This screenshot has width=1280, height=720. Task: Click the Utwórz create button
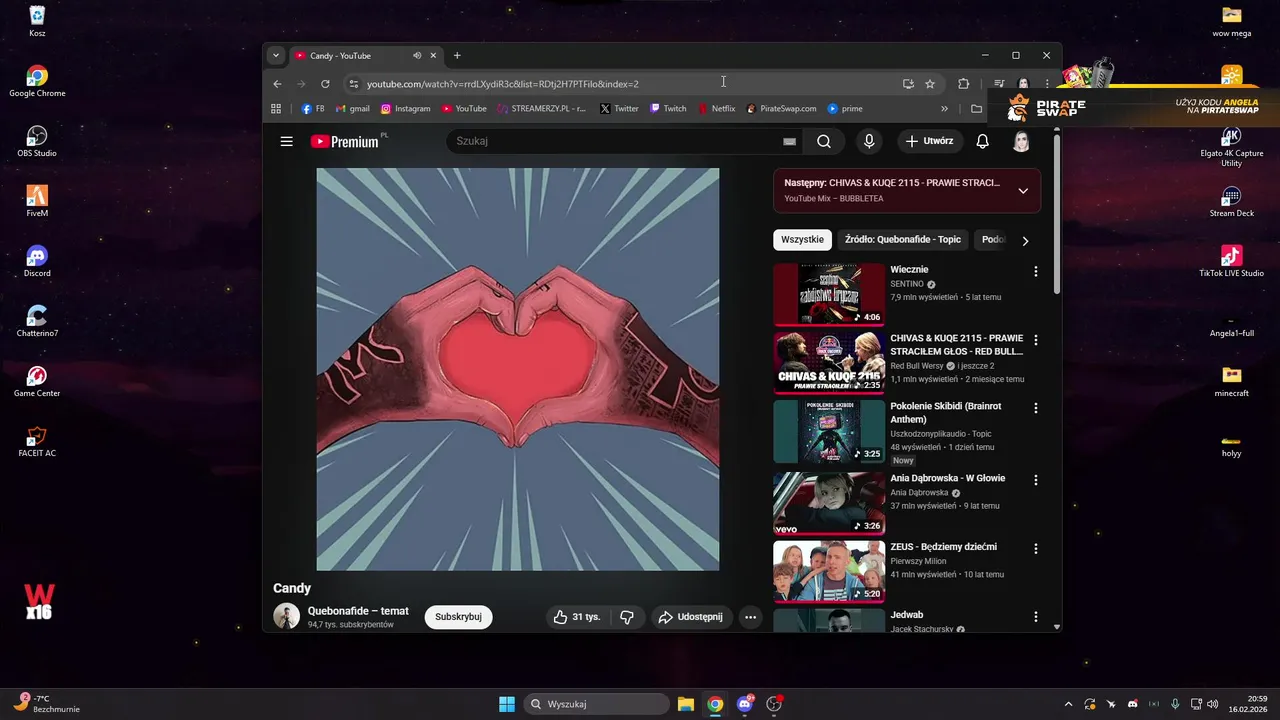(x=930, y=141)
